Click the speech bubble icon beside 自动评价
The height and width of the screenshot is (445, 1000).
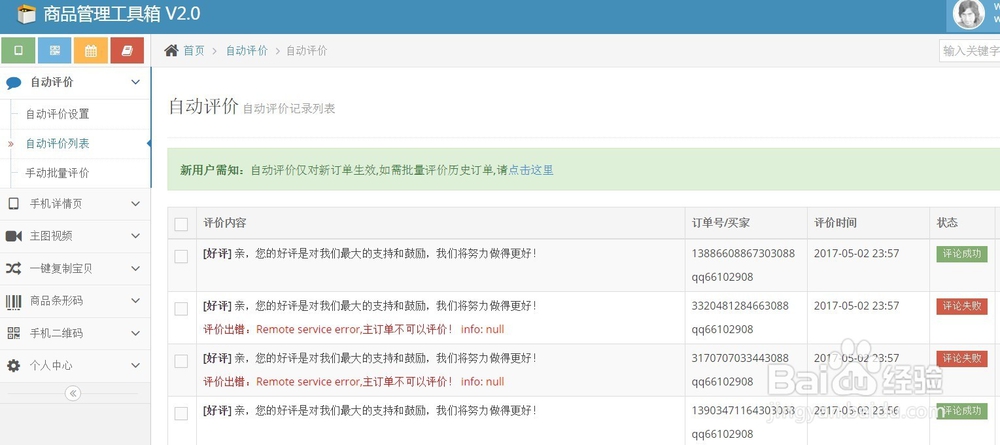pyautogui.click(x=13, y=83)
